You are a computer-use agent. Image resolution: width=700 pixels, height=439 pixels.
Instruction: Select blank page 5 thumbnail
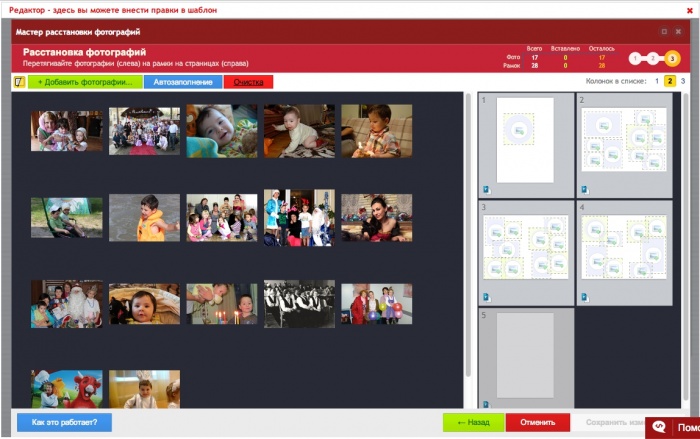[525, 355]
